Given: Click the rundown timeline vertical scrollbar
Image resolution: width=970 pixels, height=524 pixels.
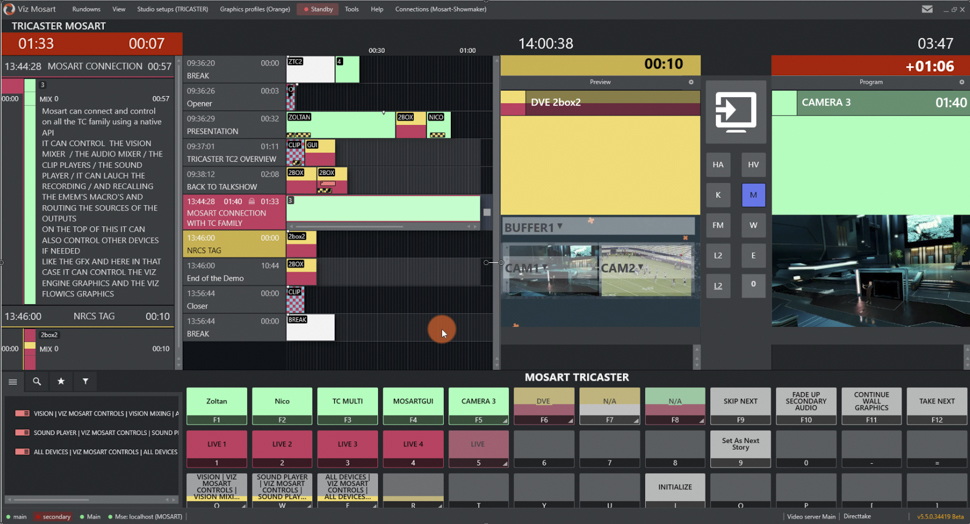Looking at the screenshot, I should [x=496, y=212].
